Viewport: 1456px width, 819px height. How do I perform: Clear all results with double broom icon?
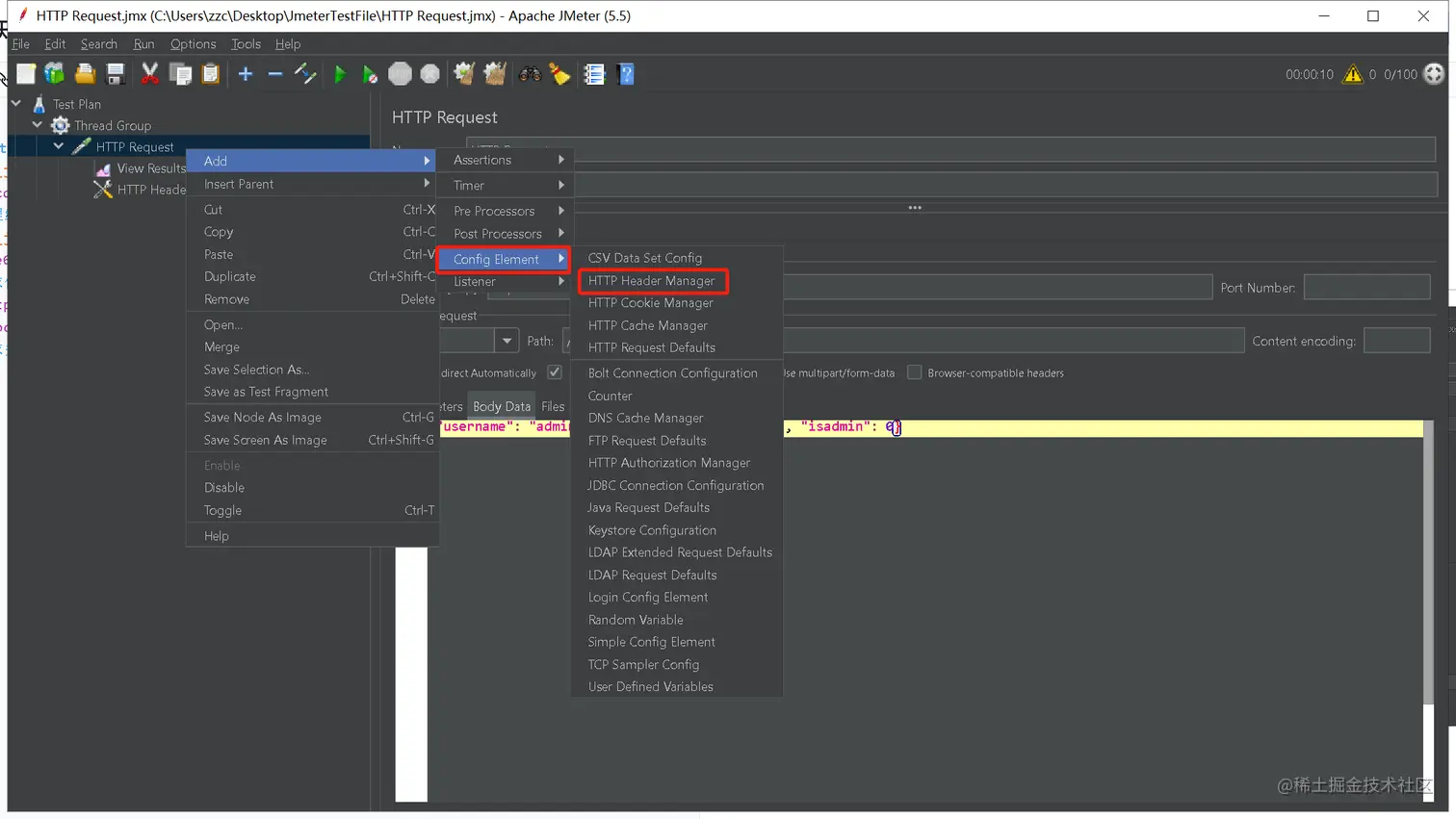(495, 74)
